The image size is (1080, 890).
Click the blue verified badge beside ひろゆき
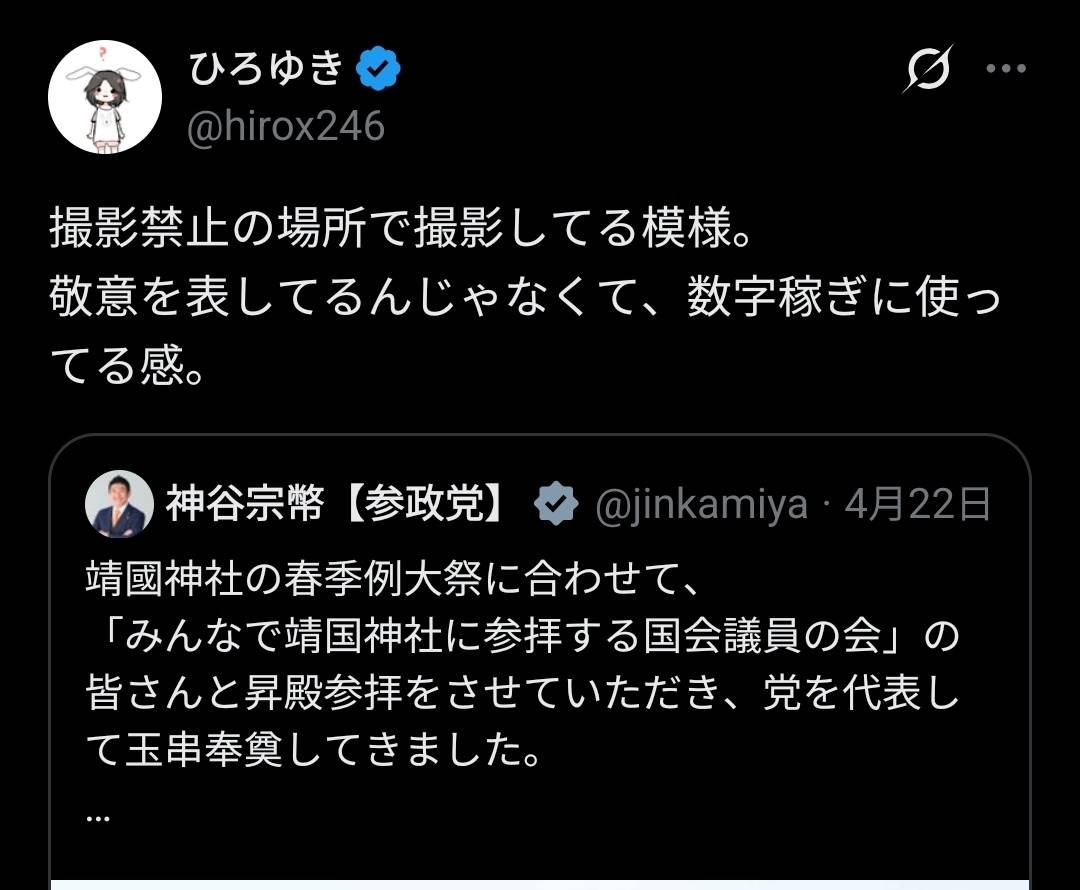coord(380,68)
